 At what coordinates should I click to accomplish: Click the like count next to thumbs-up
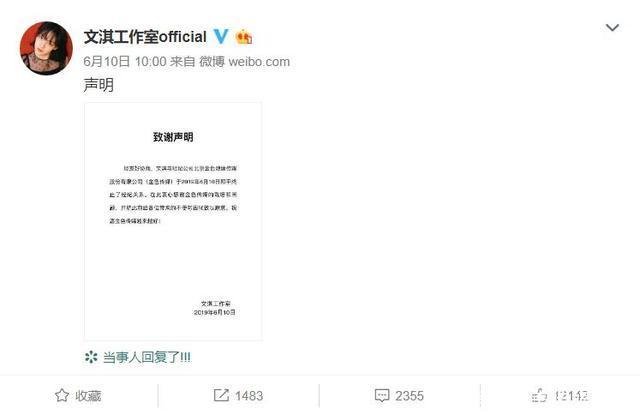pyautogui.click(x=571, y=395)
